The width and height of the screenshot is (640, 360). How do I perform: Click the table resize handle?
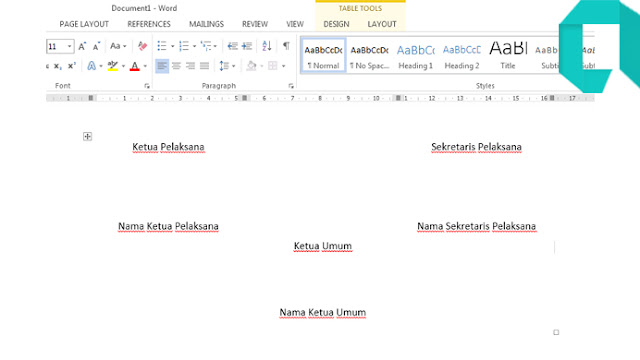coord(556,332)
